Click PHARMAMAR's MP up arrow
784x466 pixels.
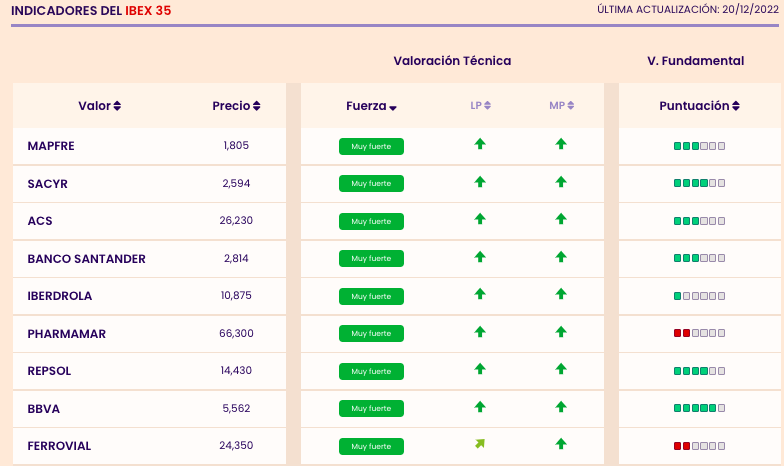click(x=561, y=332)
